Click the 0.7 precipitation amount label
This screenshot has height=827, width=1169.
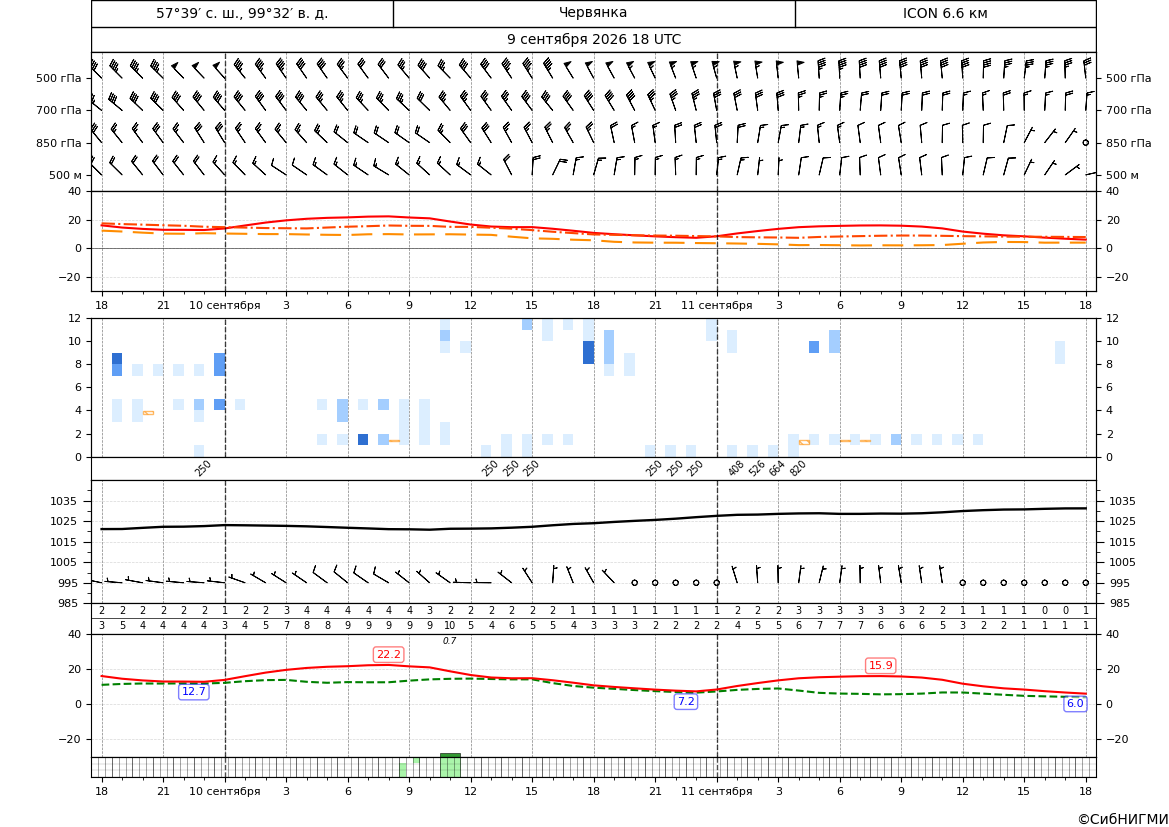450,641
